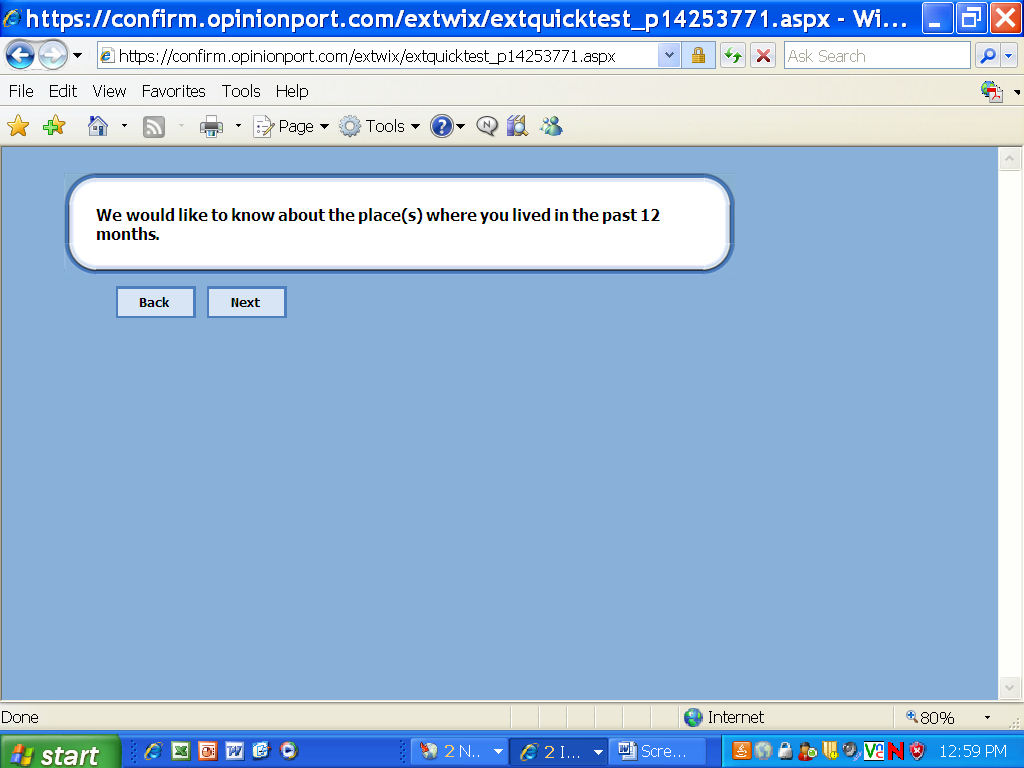Screen dimensions: 1024x768
Task: Open the File menu
Action: pyautogui.click(x=21, y=91)
